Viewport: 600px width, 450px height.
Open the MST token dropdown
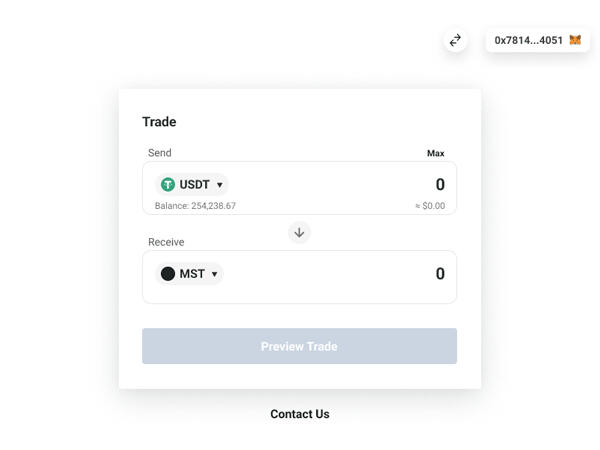[189, 274]
